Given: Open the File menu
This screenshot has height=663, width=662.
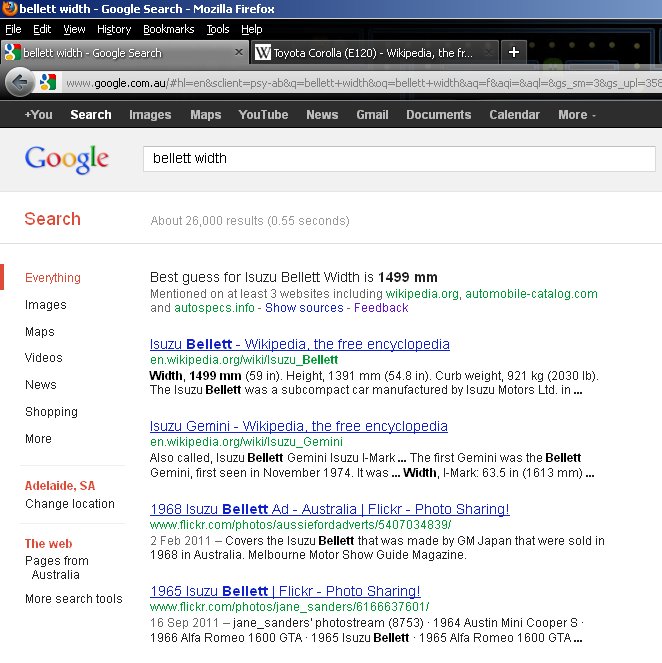Looking at the screenshot, I should (13, 29).
